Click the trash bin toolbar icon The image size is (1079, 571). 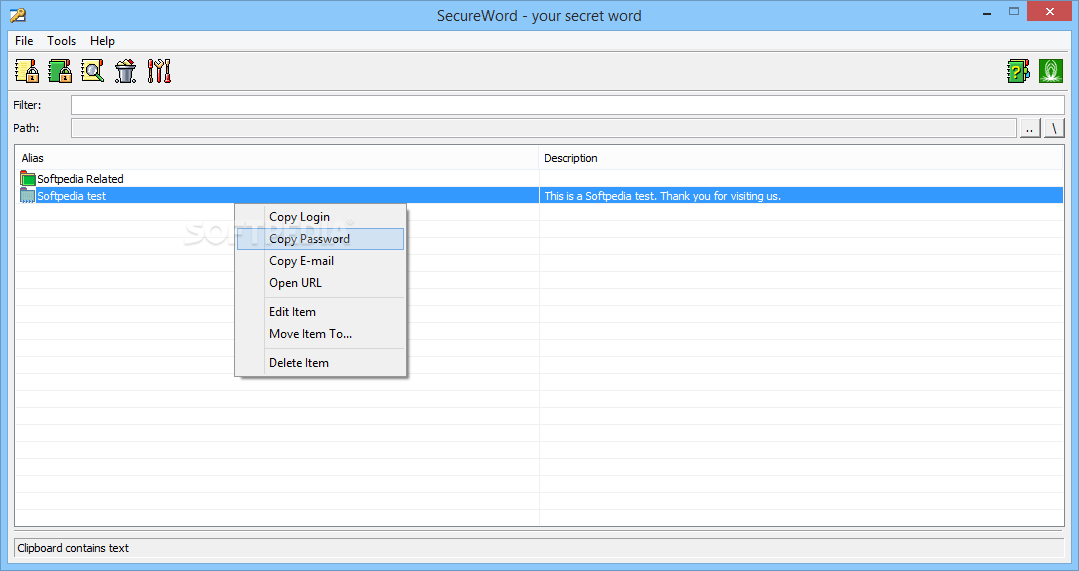click(126, 71)
